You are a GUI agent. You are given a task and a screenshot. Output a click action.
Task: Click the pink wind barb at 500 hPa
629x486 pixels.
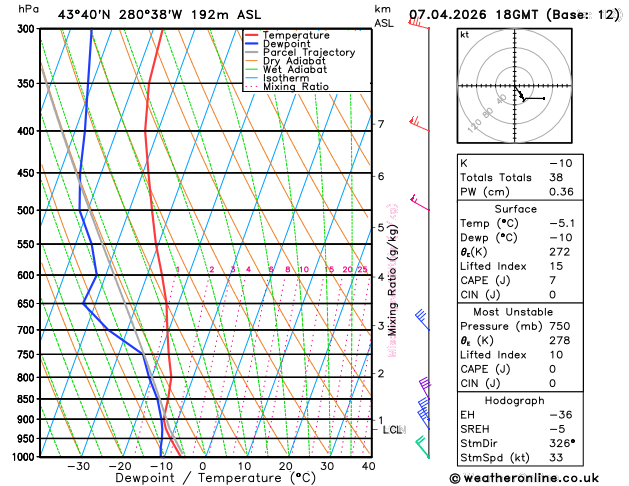coord(420,202)
